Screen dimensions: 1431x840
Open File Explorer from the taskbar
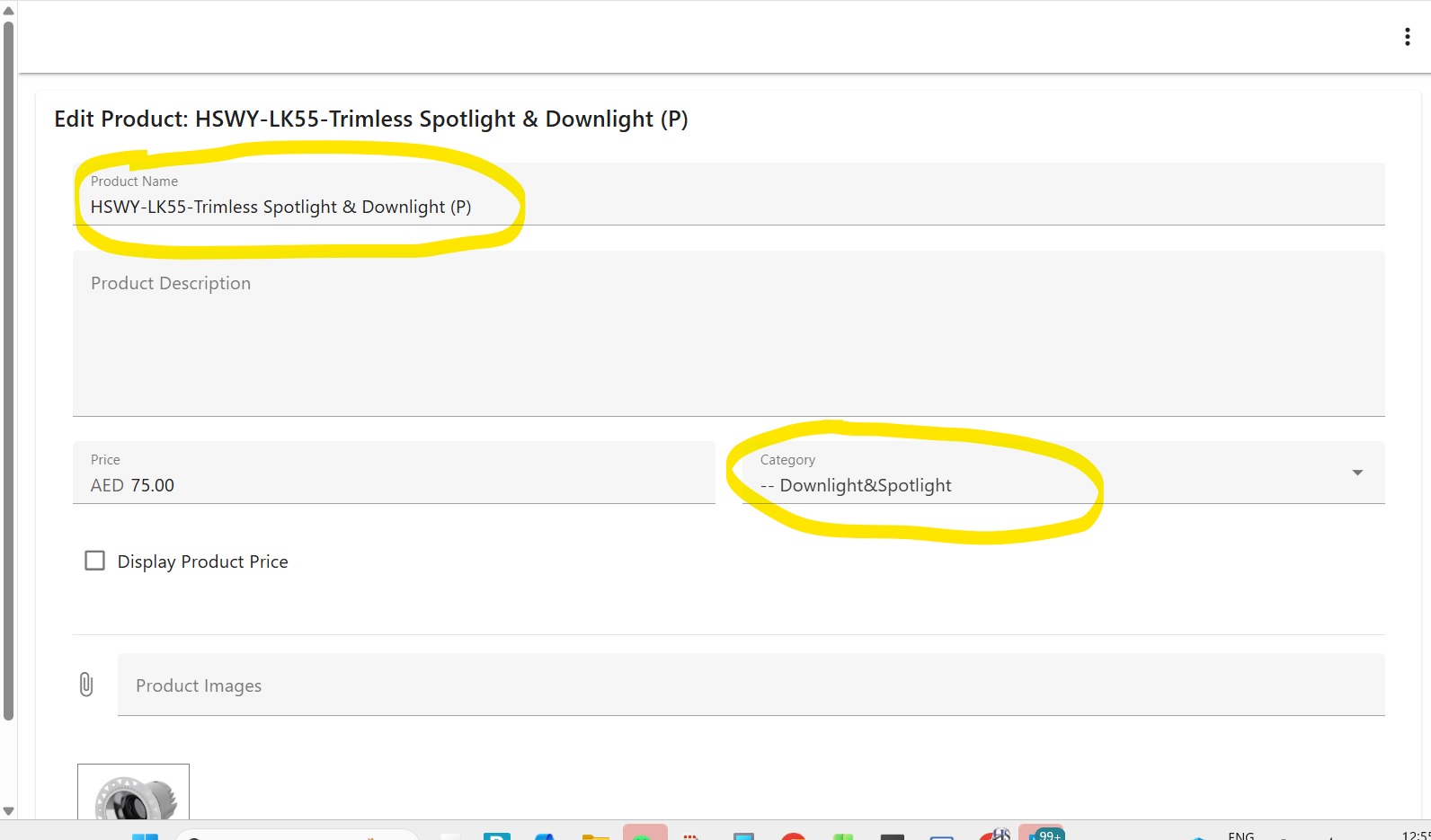pyautogui.click(x=595, y=836)
